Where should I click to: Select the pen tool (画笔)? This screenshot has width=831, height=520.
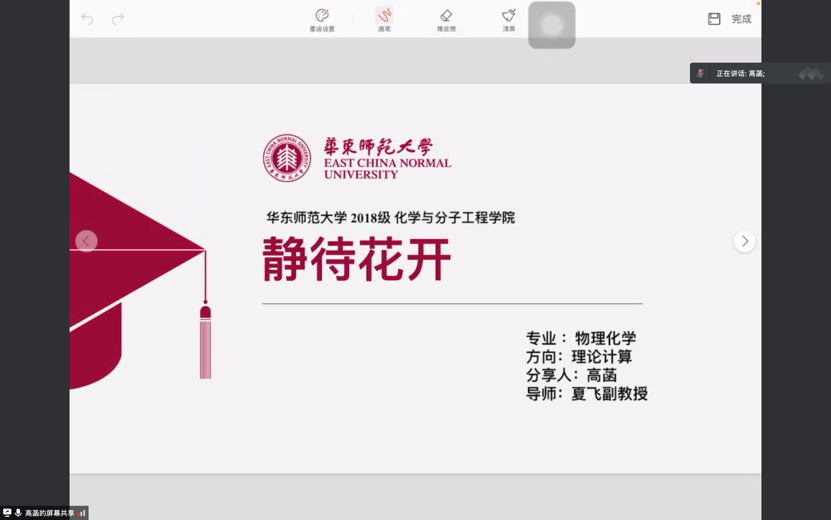(384, 20)
